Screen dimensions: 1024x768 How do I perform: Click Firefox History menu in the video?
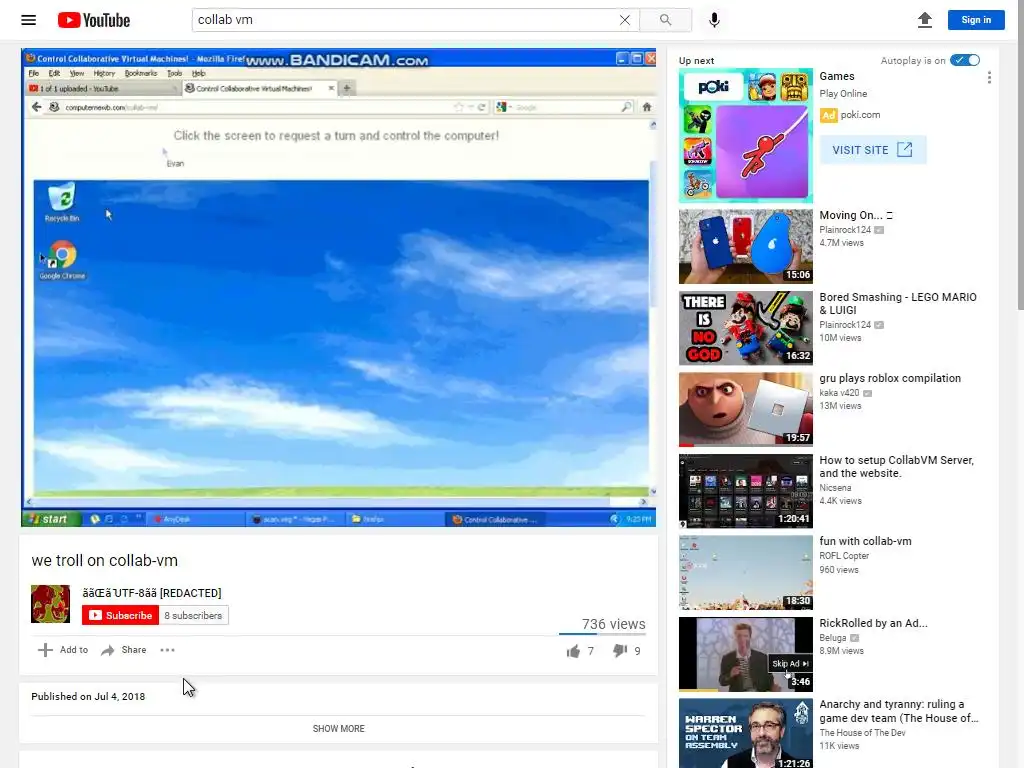(104, 73)
